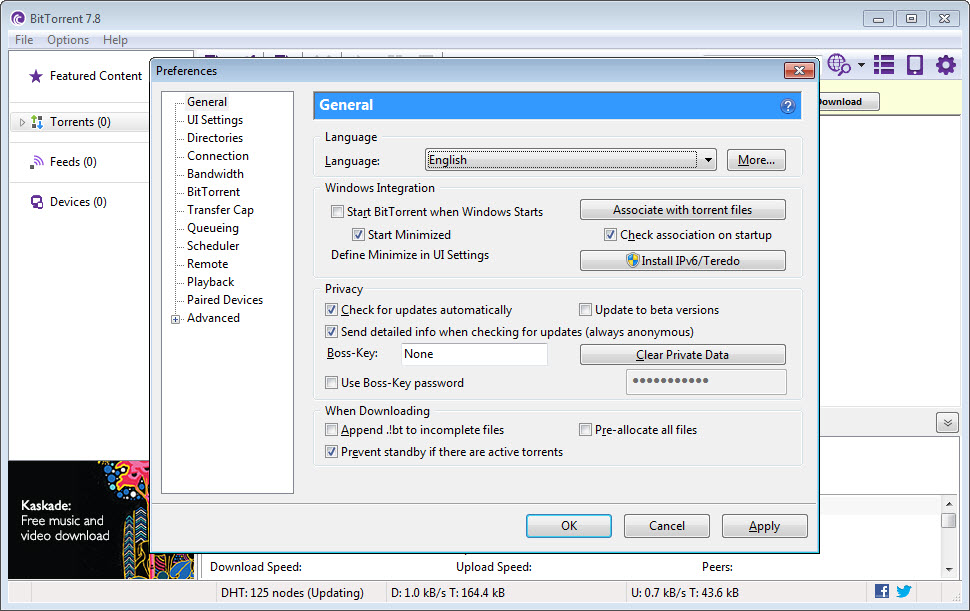This screenshot has width=970, height=611.
Task: Uncheck Send detailed info when checking for updates
Action: (x=332, y=332)
